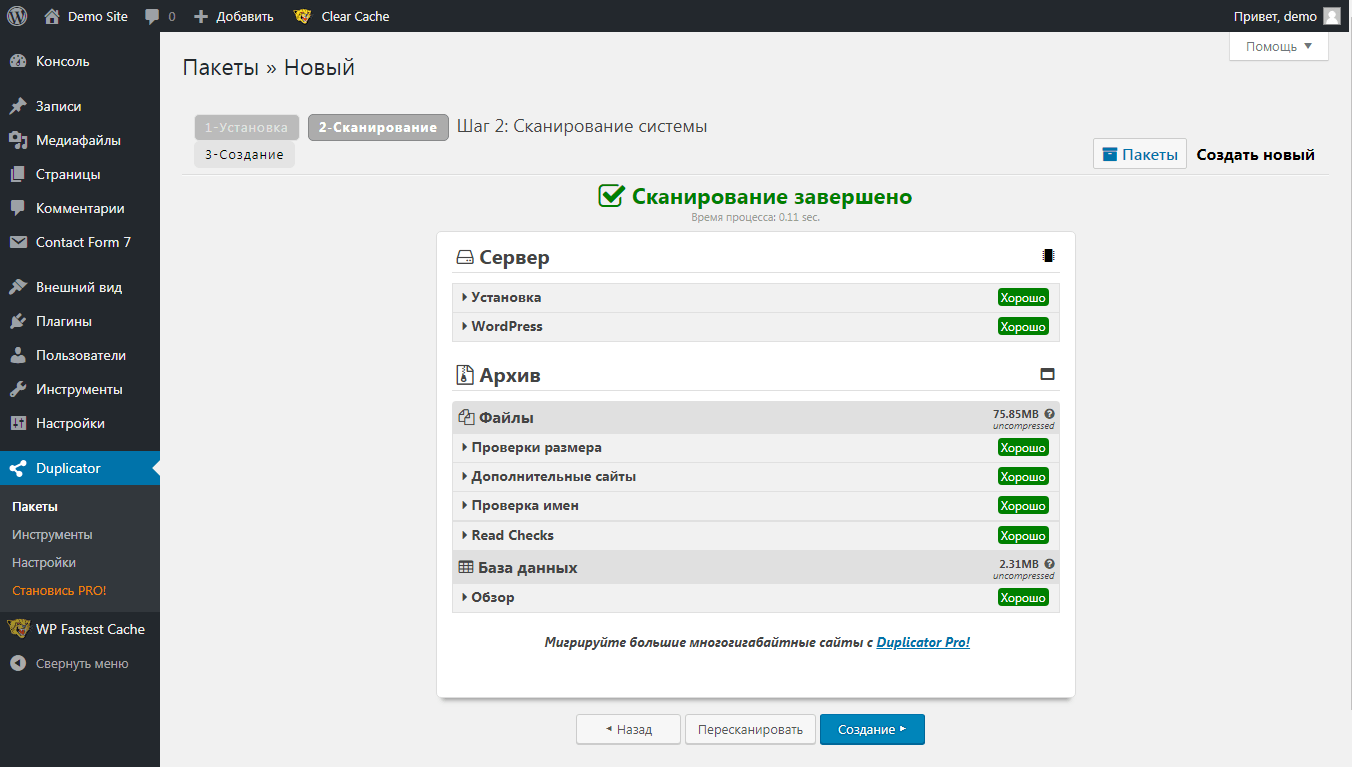Click WP Fastest Cache cheetah icon
Image resolution: width=1352 pixels, height=767 pixels.
point(18,629)
